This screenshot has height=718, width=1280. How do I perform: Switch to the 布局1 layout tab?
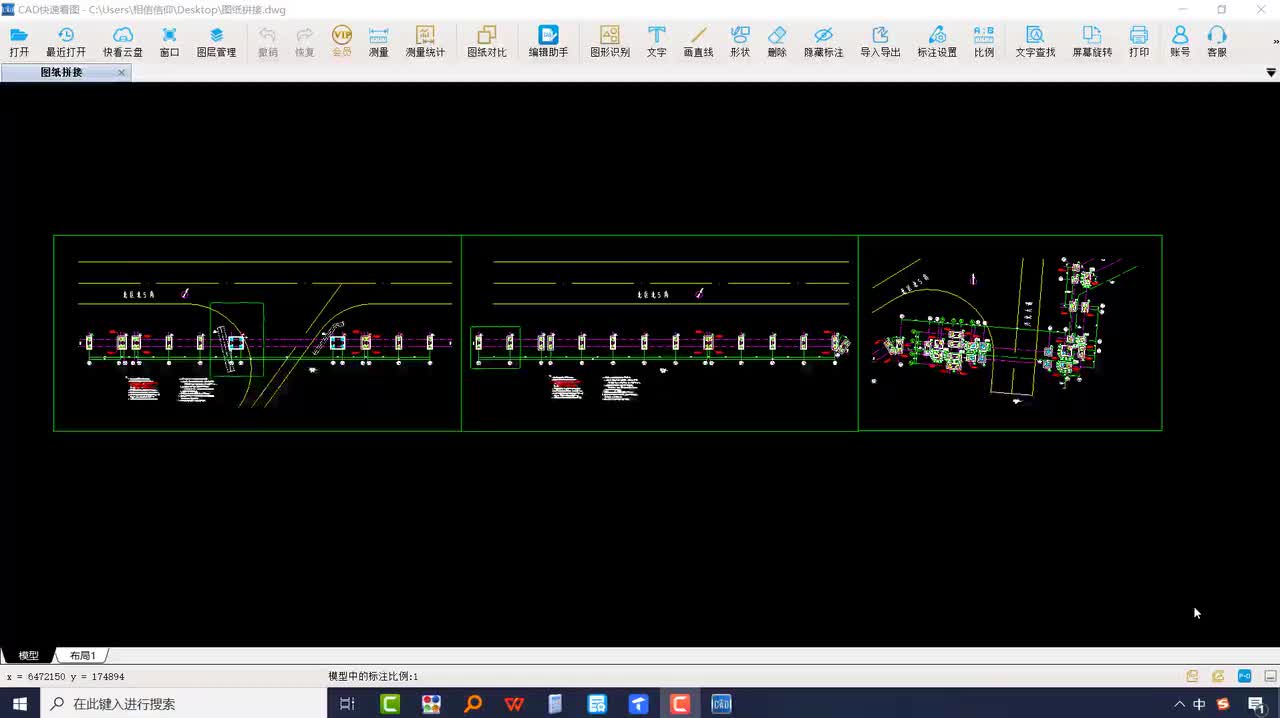coord(82,656)
